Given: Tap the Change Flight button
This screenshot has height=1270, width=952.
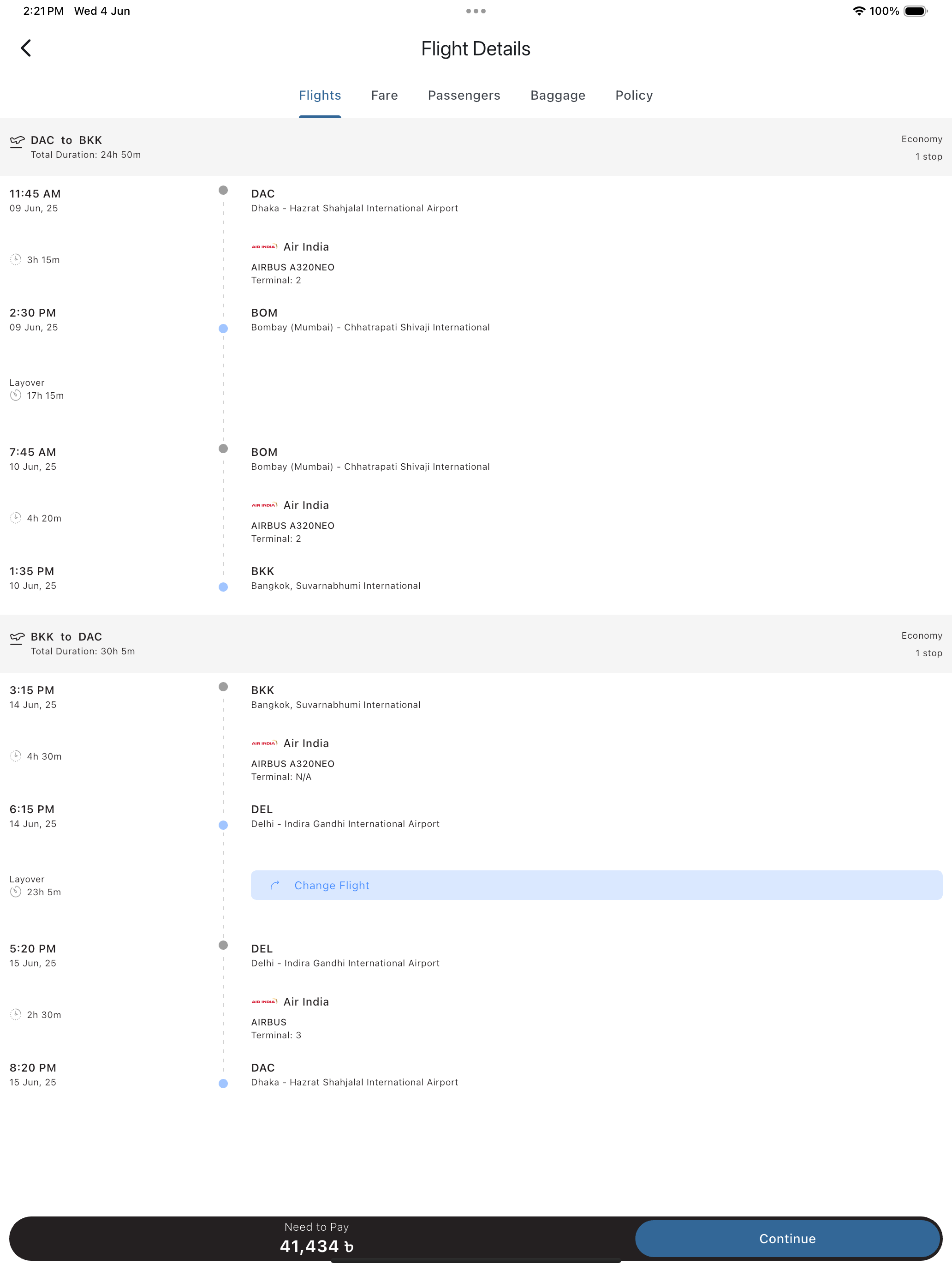Looking at the screenshot, I should [595, 885].
